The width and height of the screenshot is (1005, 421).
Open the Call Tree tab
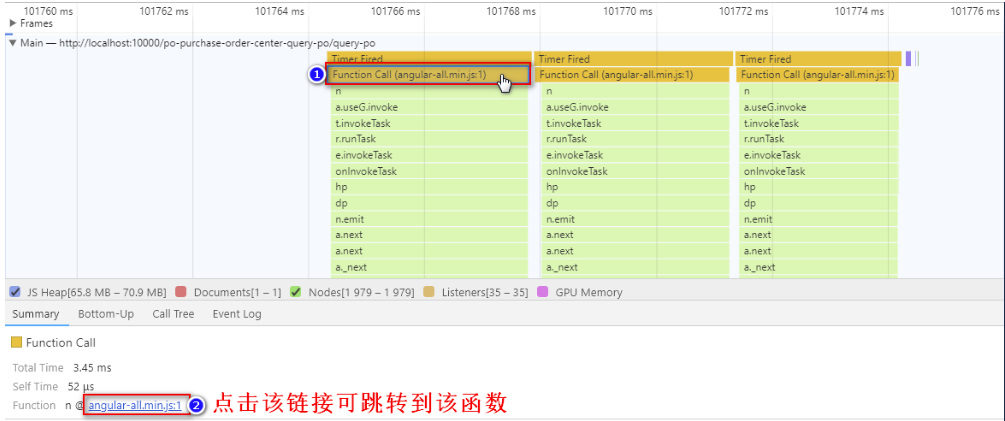point(173,314)
